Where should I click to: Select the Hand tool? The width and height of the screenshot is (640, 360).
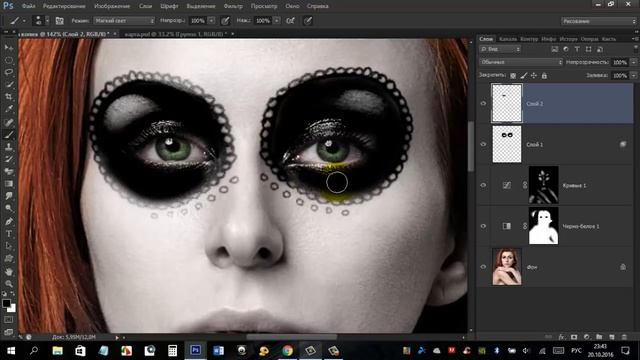(9, 271)
